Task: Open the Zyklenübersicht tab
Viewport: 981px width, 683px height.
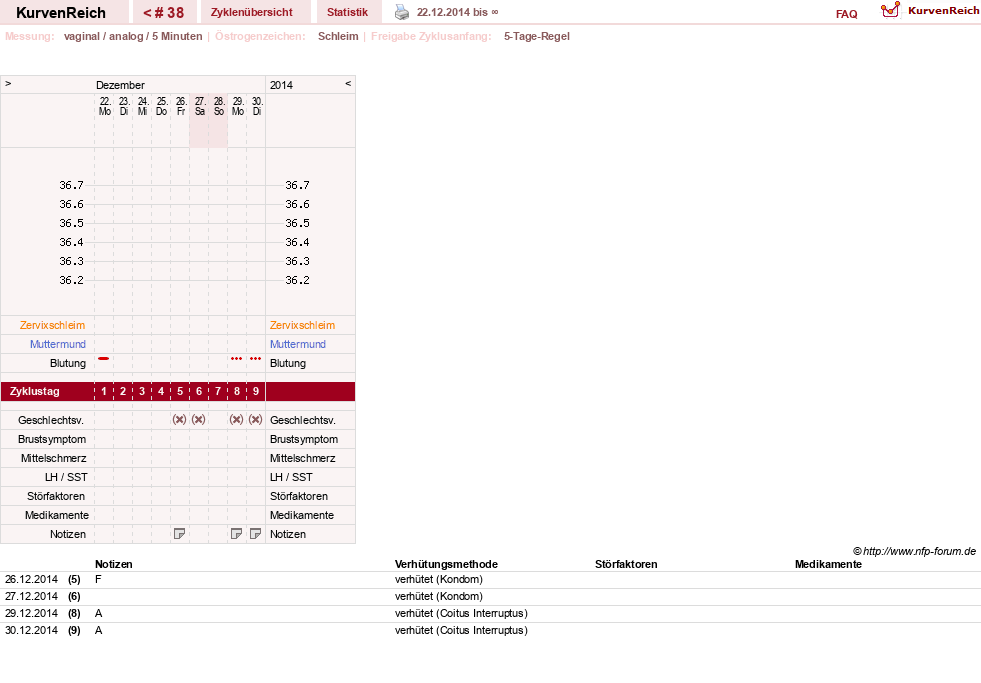Action: click(252, 13)
